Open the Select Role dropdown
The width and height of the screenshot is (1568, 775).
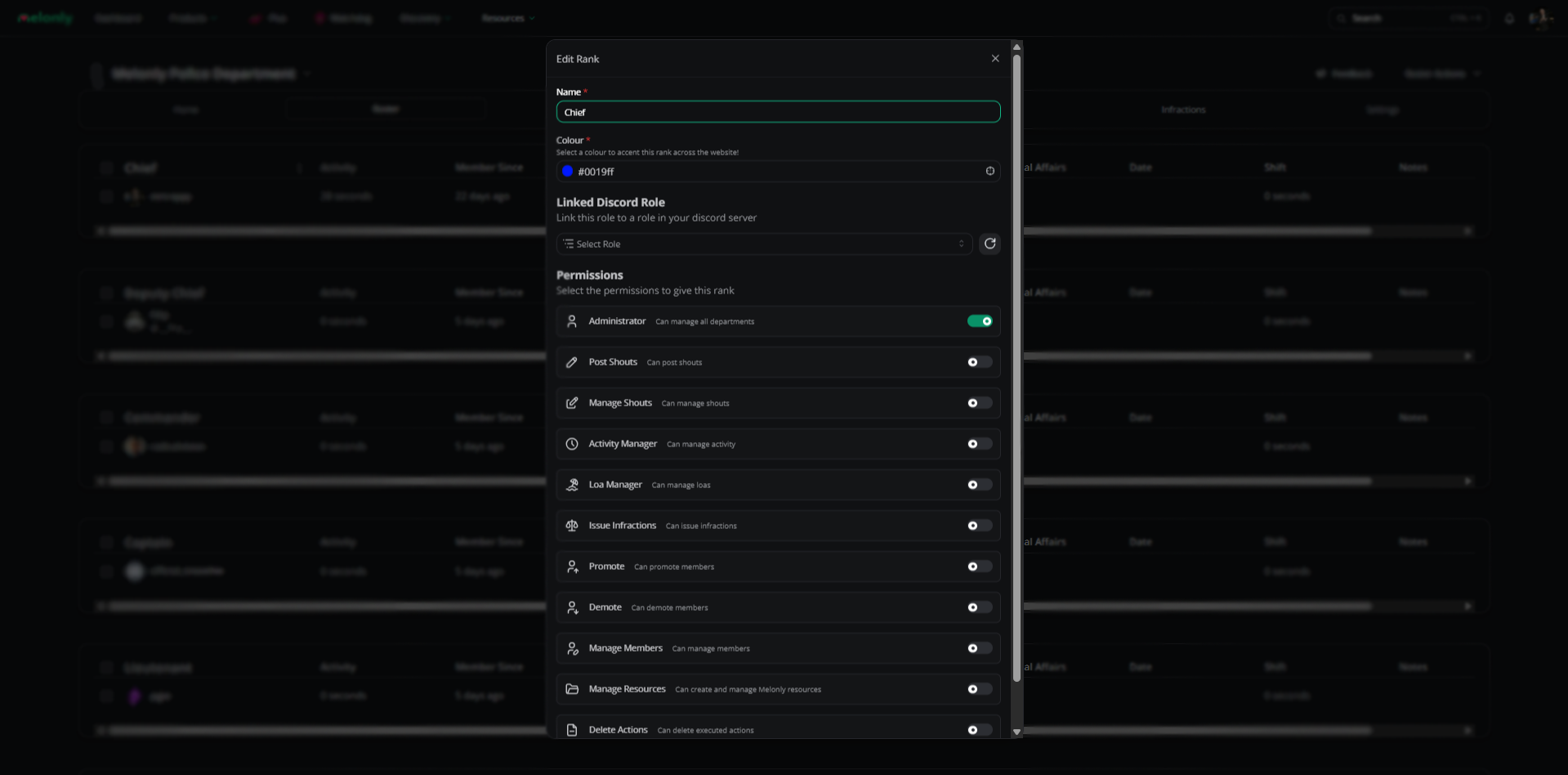(764, 244)
